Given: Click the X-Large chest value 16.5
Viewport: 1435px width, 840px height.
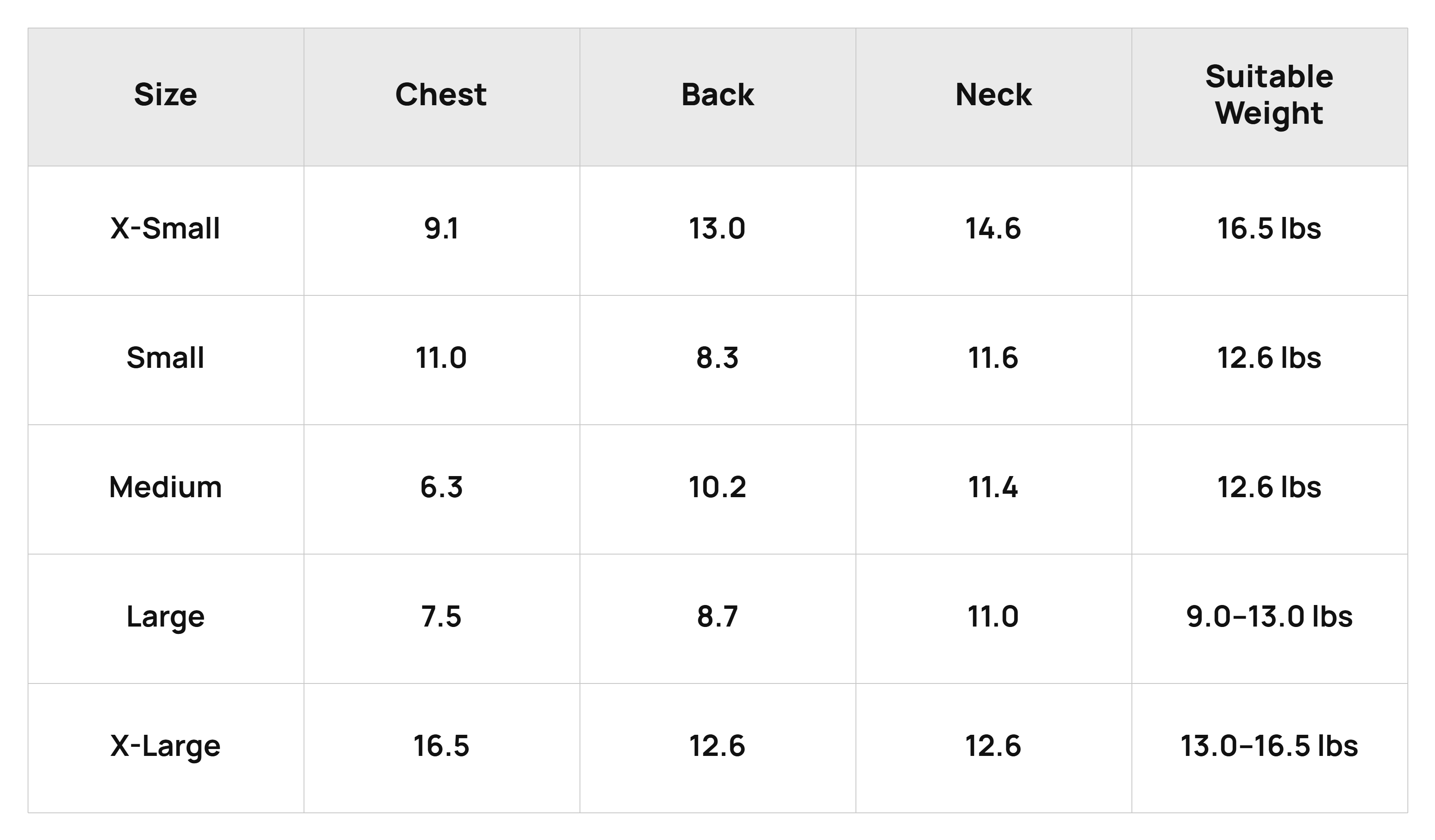Looking at the screenshot, I should coord(441,746).
